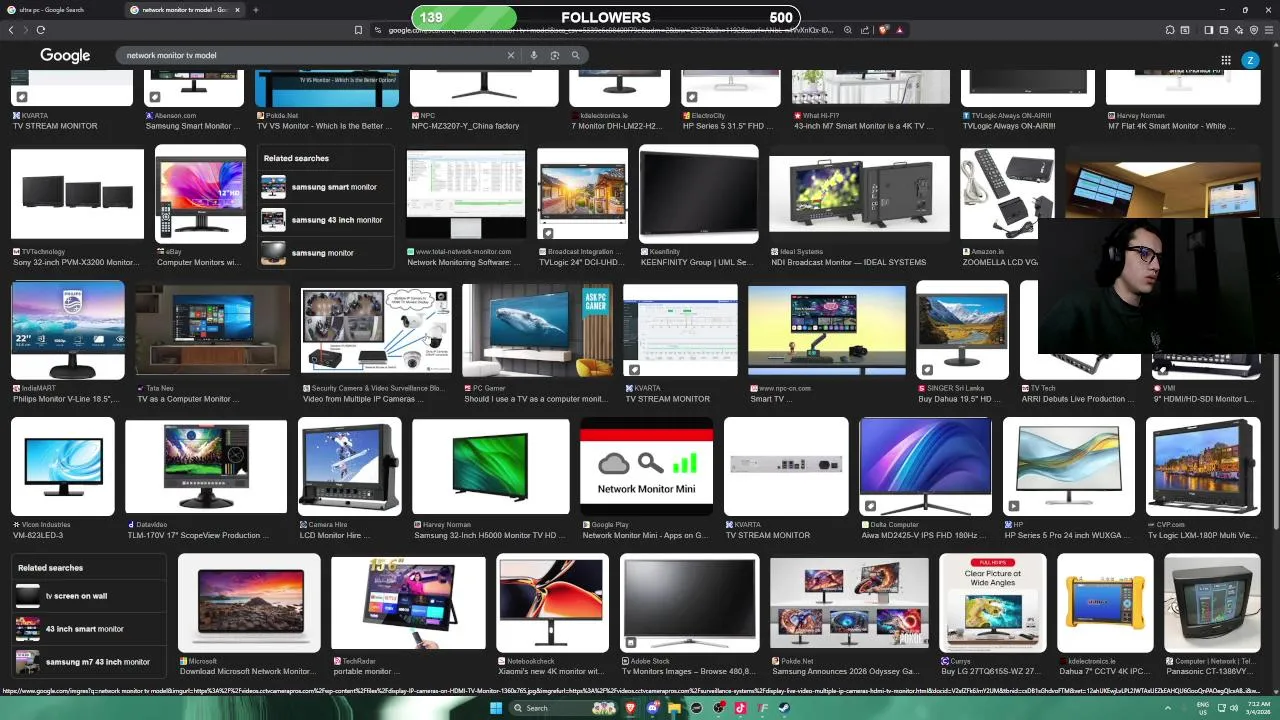Open Steam from taskbar

[784, 708]
